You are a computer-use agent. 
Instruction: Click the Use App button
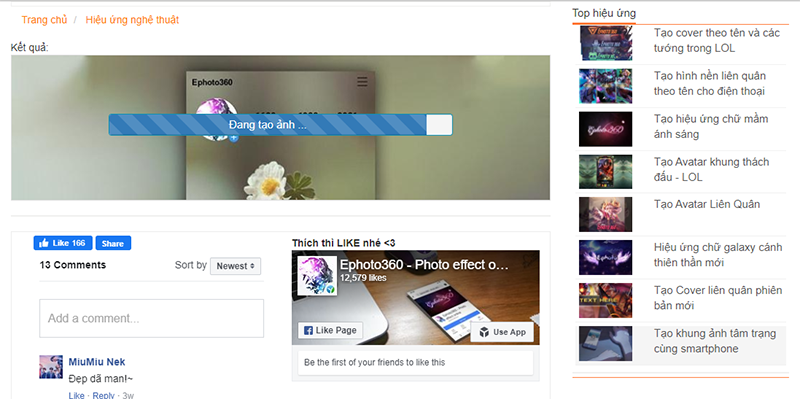502,332
